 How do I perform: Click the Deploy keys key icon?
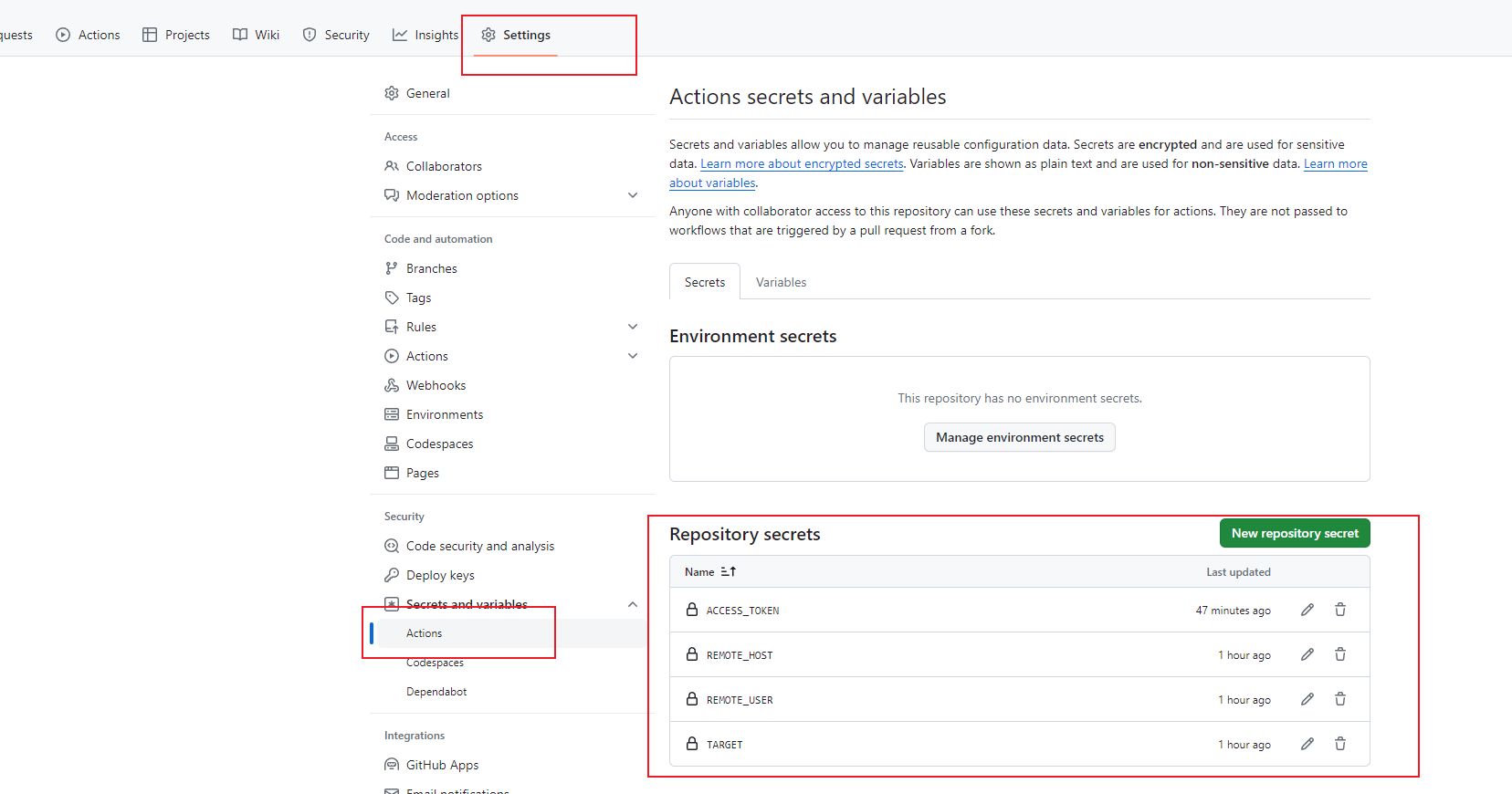click(392, 575)
